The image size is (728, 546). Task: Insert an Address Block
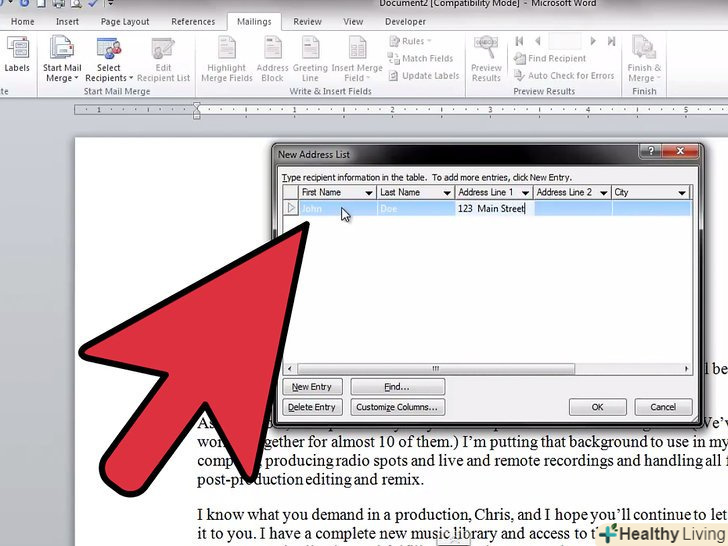(272, 59)
